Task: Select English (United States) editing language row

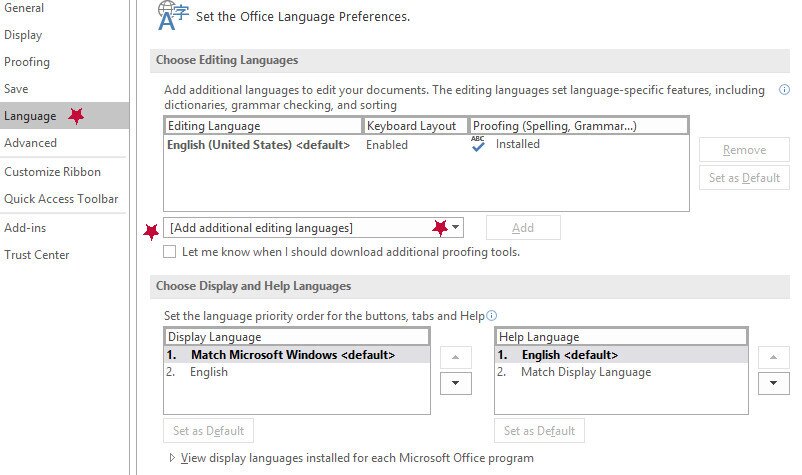Action: pos(258,145)
